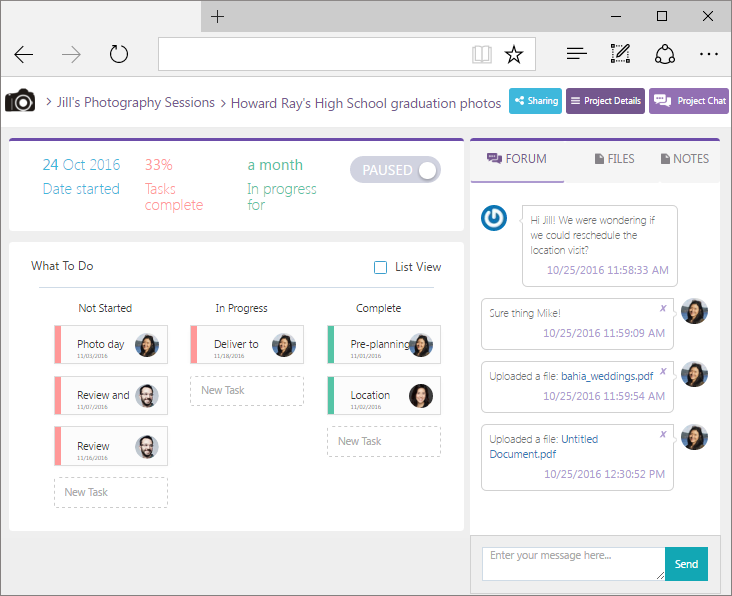Delete the 'Sure thing Mike!' message x

[x=663, y=308]
